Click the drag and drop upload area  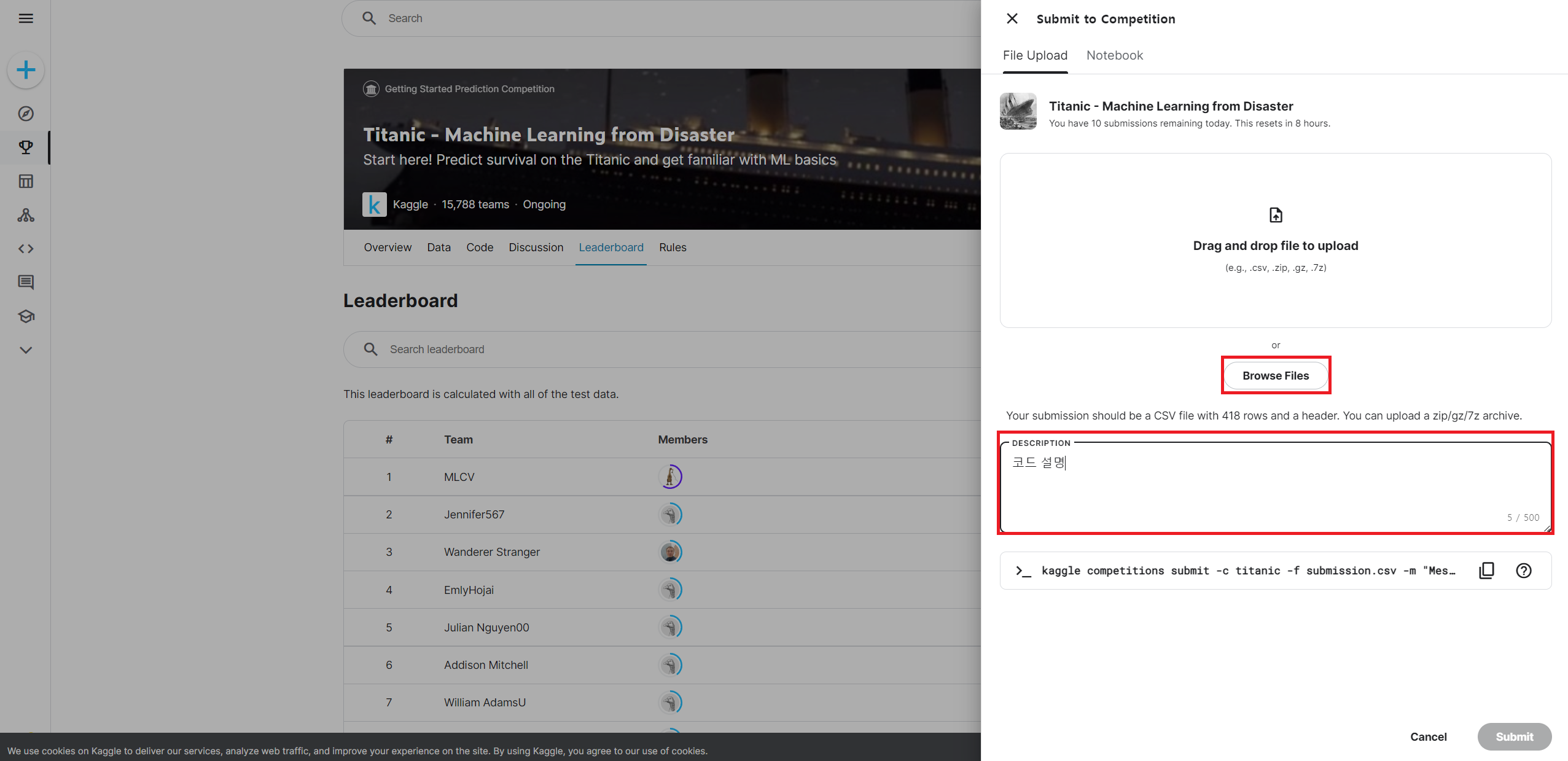[x=1275, y=241]
